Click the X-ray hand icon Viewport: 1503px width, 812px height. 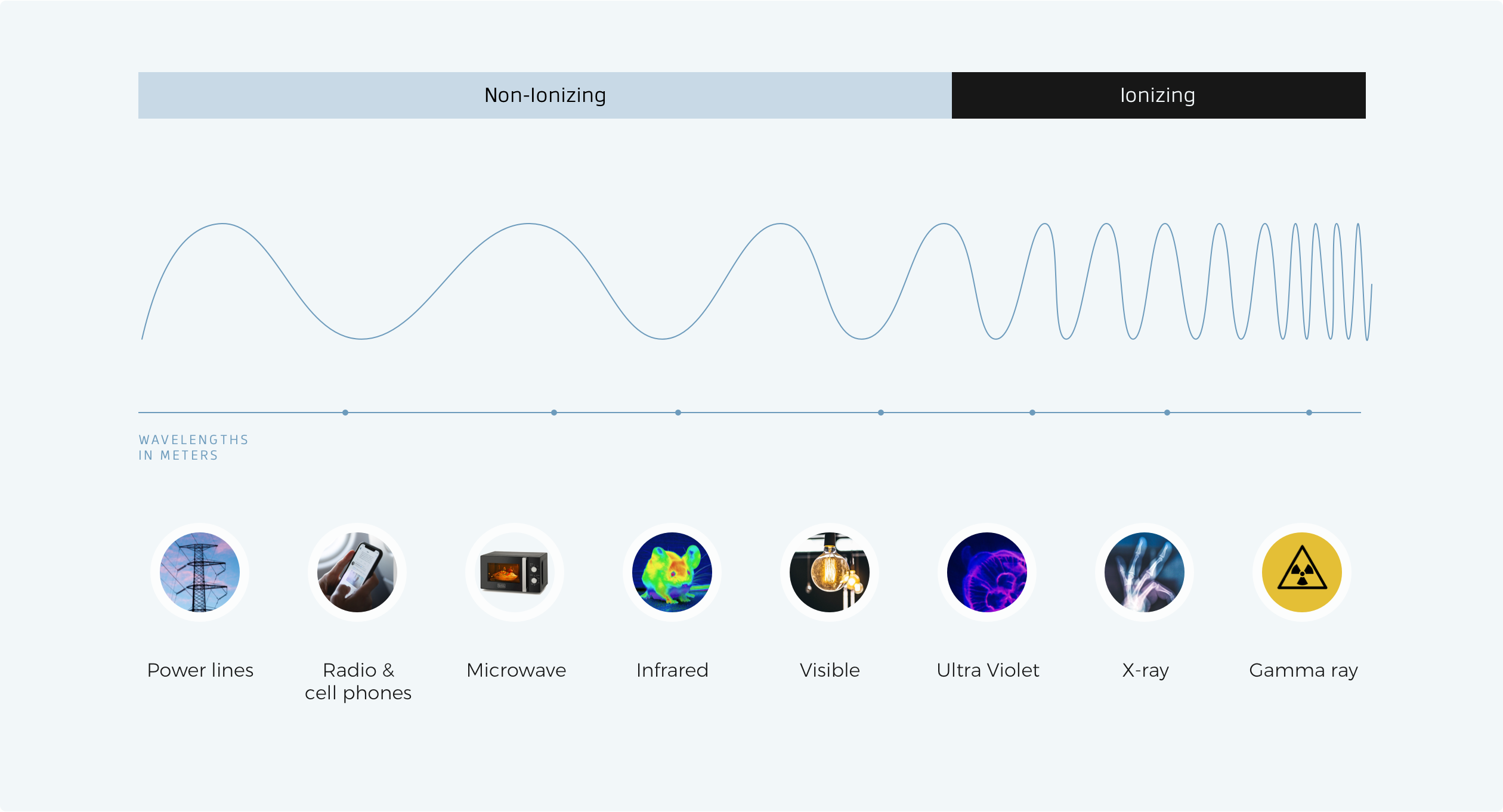click(1145, 572)
